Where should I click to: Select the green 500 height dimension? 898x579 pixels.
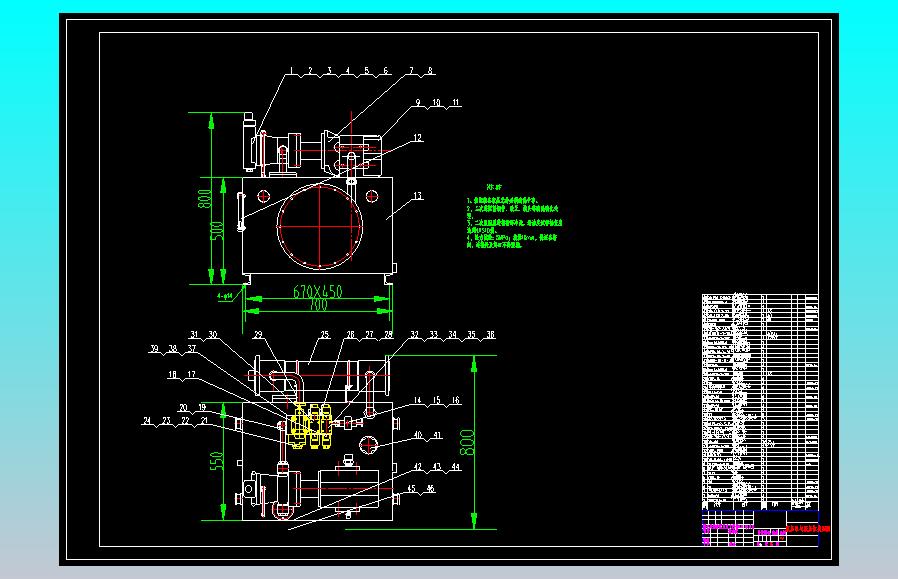(218, 230)
